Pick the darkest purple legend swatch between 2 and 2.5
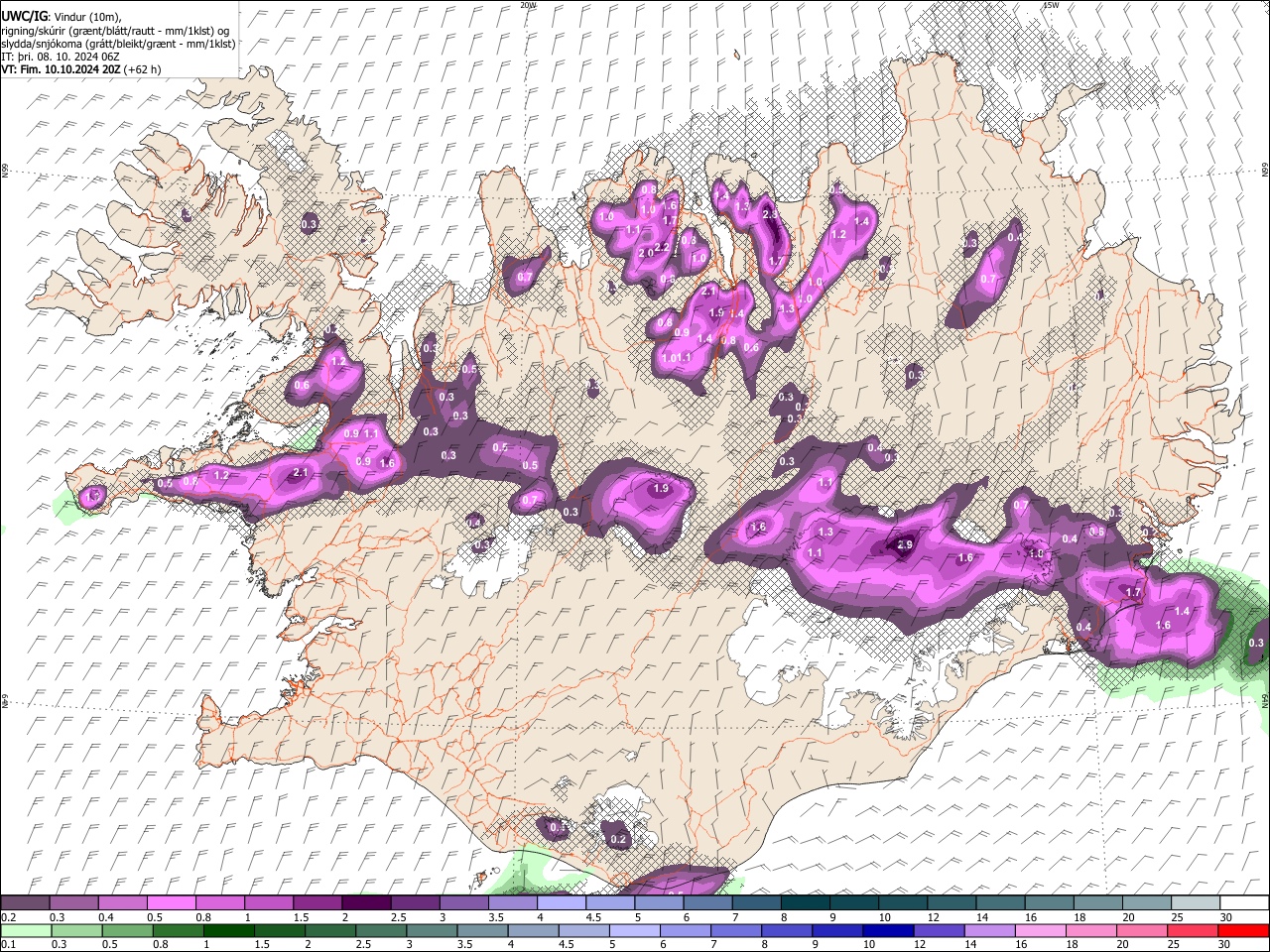 point(365,902)
